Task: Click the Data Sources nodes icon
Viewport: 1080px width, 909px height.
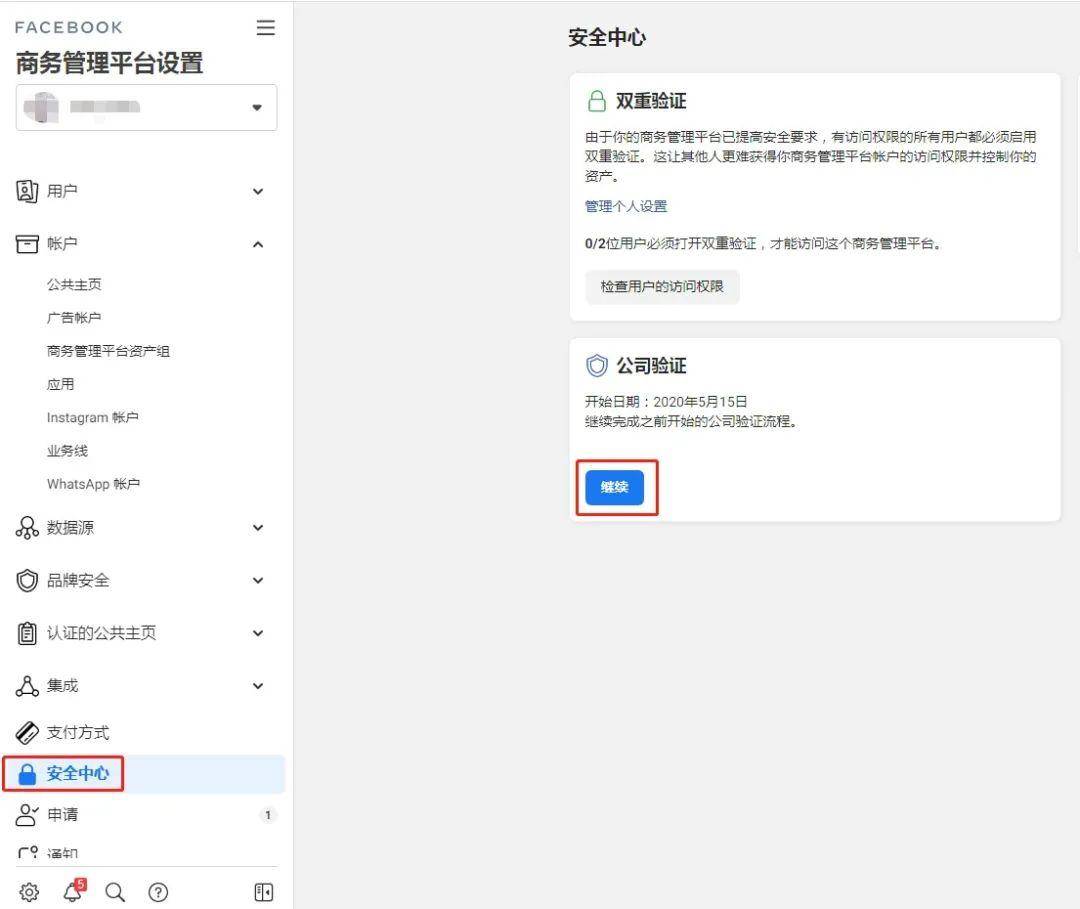Action: (x=27, y=527)
